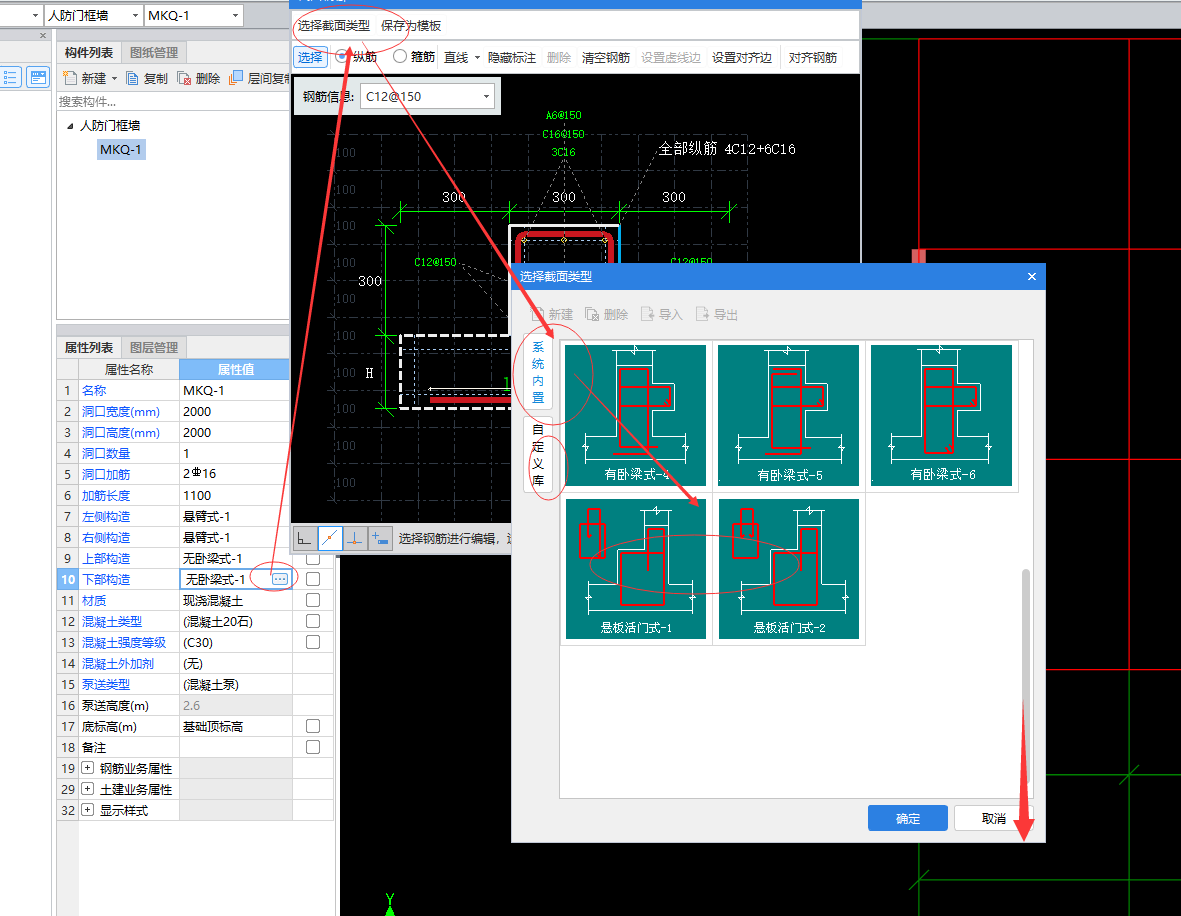Expand the 土建业务属性 group
The image size is (1181, 916).
coord(87,789)
